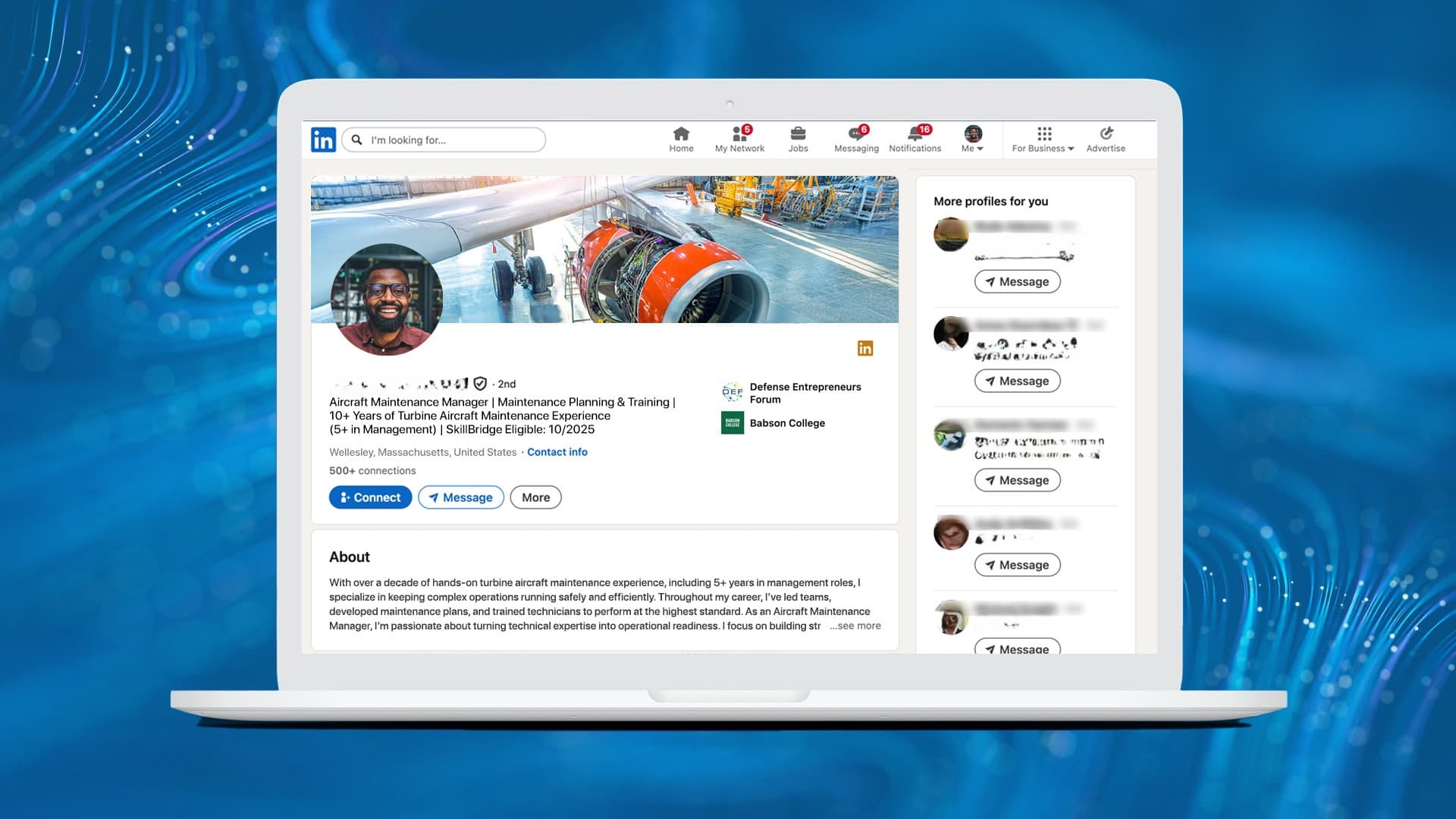Message the first suggested profile
The height and width of the screenshot is (819, 1456).
pos(1017,281)
